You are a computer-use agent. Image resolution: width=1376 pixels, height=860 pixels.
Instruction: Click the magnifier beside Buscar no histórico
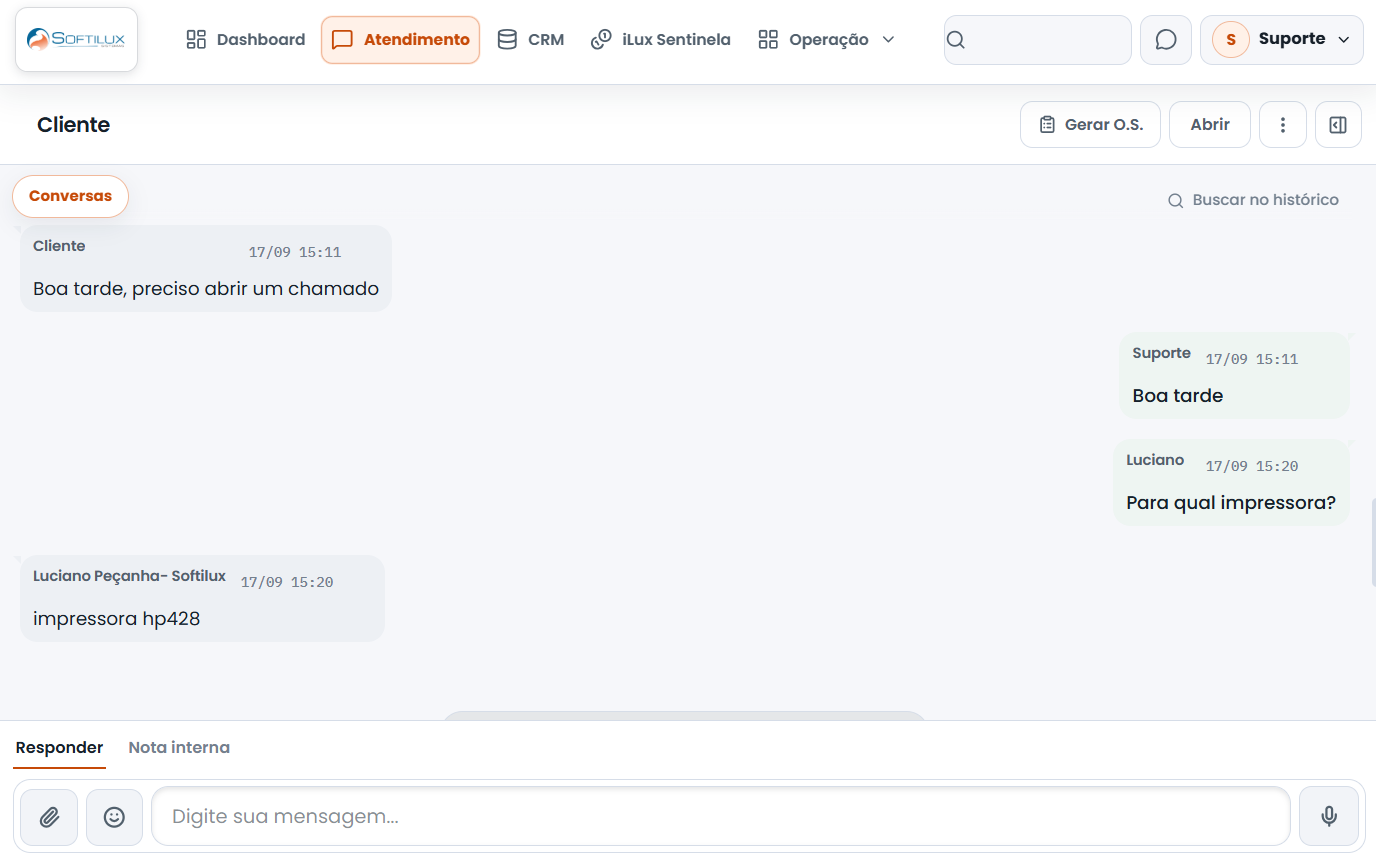click(1176, 200)
